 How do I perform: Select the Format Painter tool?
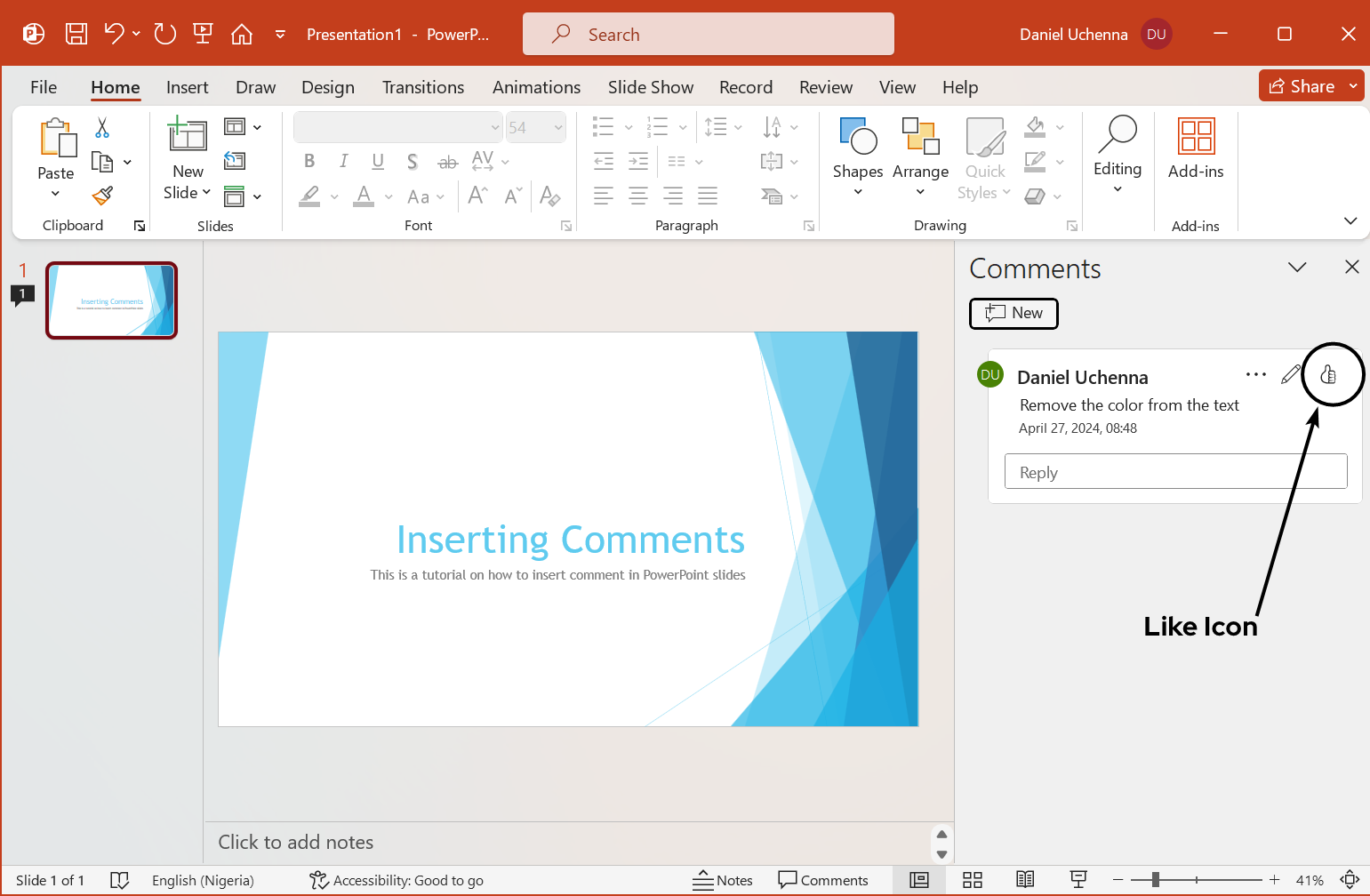pos(101,195)
